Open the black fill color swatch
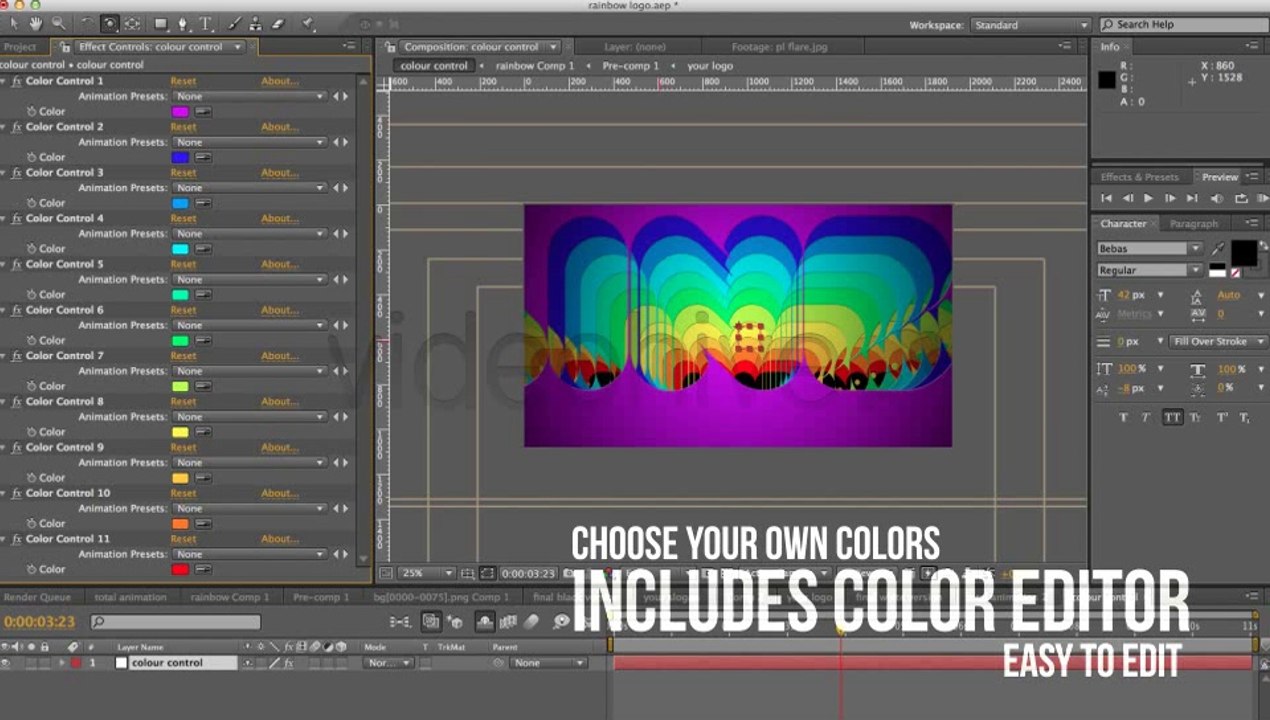This screenshot has height=720, width=1270. coord(1244,252)
